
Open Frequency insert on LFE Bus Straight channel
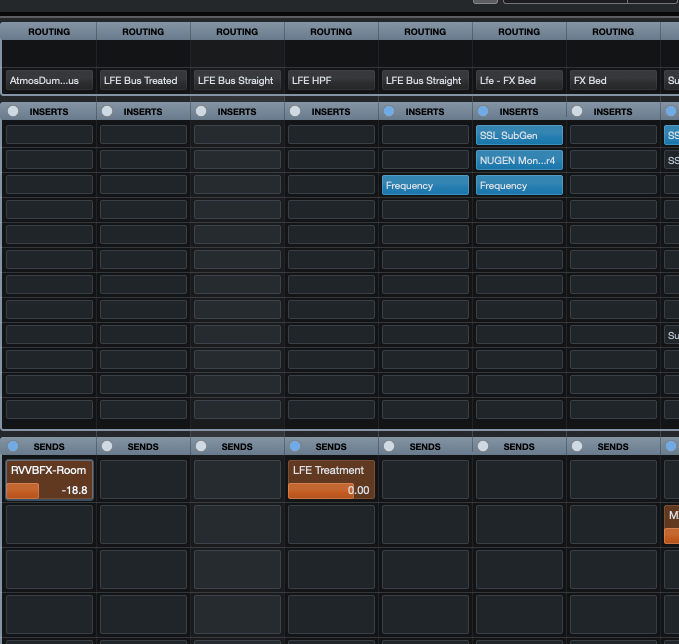click(x=425, y=185)
